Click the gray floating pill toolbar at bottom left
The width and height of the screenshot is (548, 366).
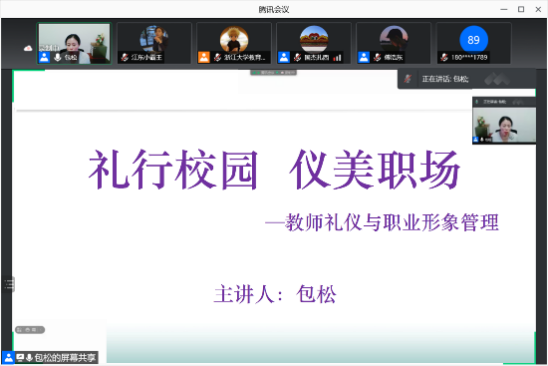pos(30,330)
